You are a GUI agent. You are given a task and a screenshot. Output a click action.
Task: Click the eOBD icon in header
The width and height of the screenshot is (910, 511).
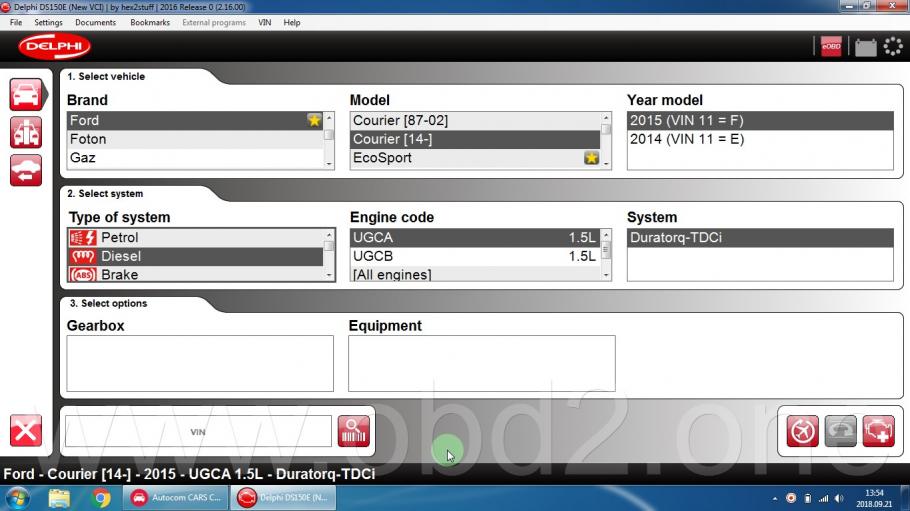tap(831, 46)
